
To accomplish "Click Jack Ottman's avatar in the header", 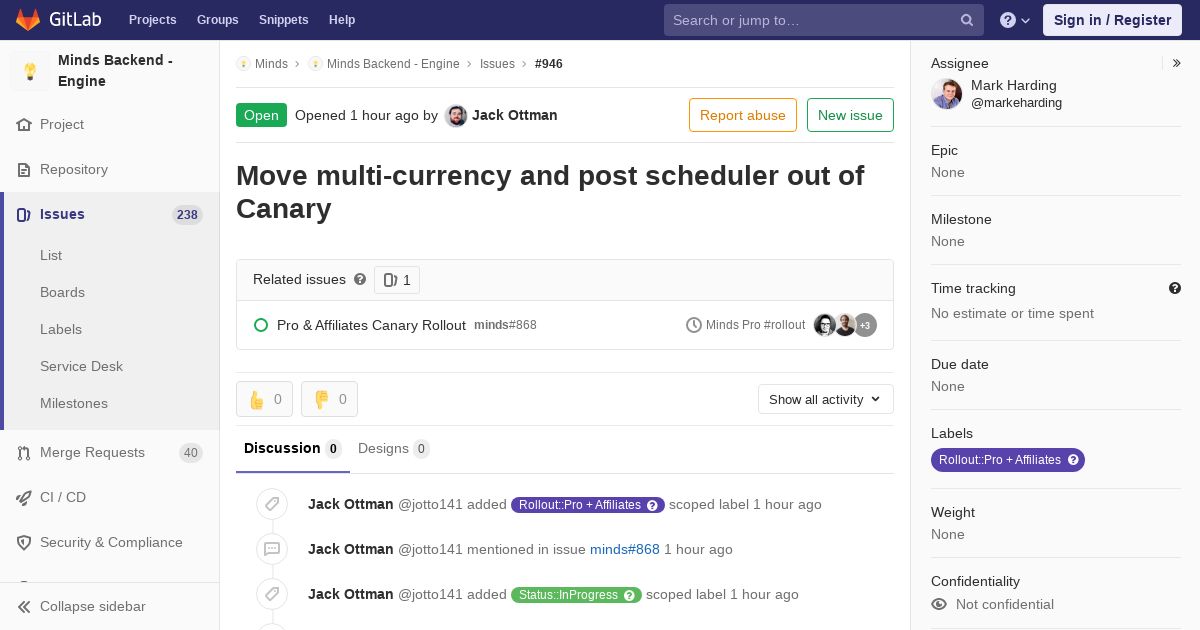I will point(456,116).
